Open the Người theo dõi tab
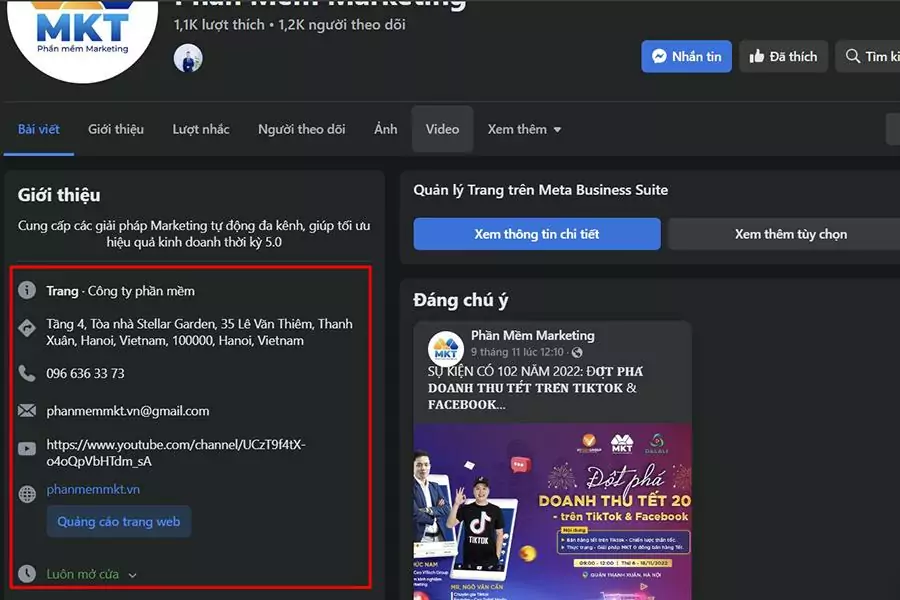 point(302,129)
